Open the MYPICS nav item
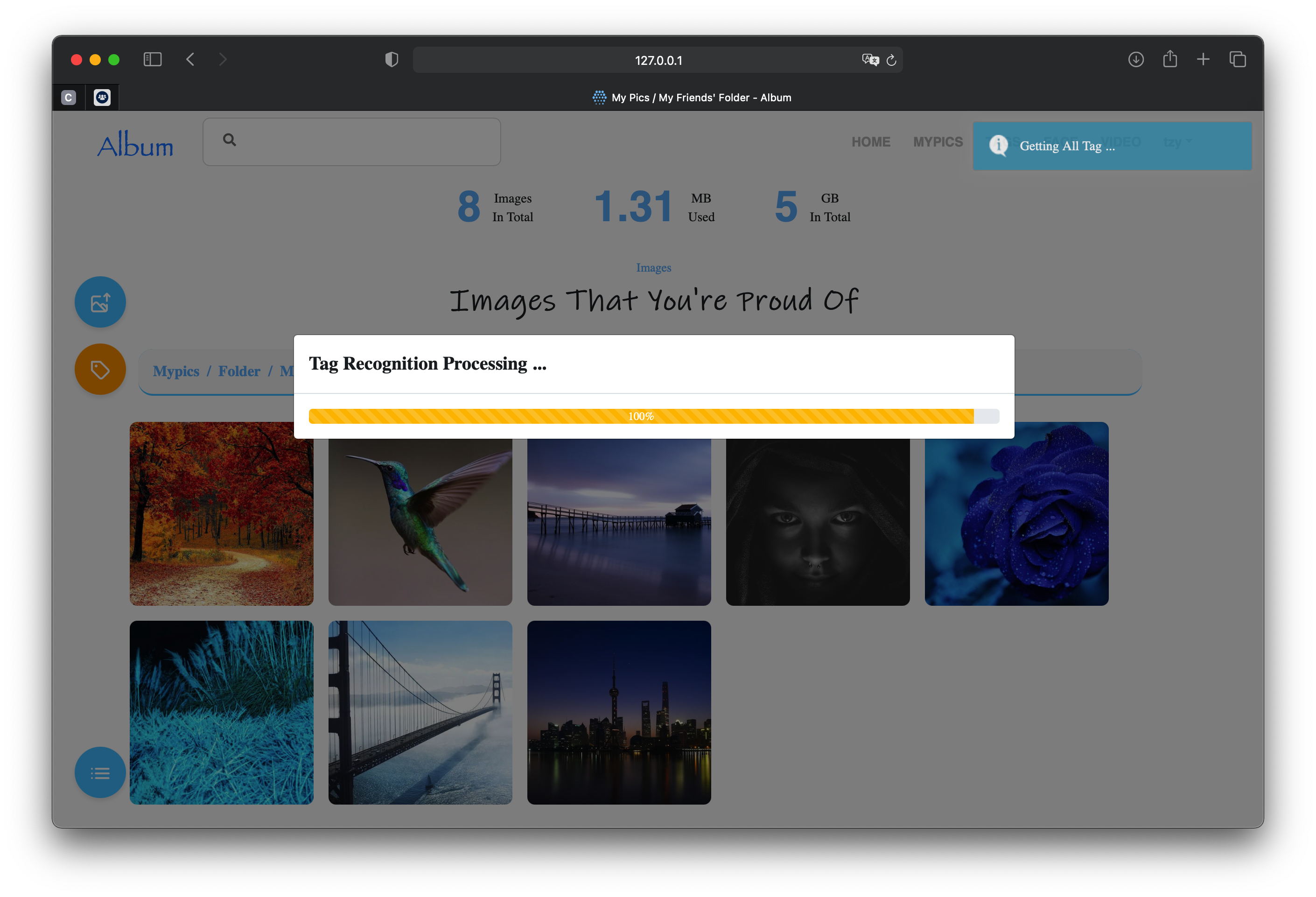 pos(938,141)
